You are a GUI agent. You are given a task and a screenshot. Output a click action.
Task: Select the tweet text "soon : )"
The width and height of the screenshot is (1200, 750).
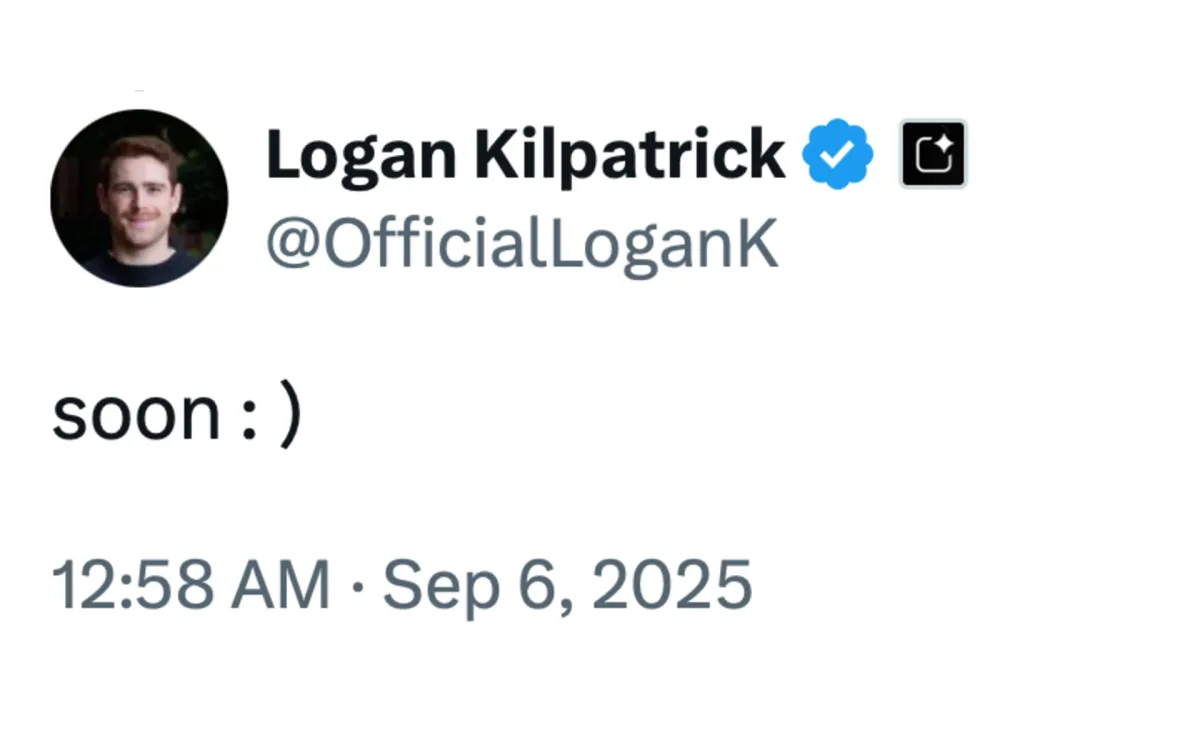coord(176,416)
